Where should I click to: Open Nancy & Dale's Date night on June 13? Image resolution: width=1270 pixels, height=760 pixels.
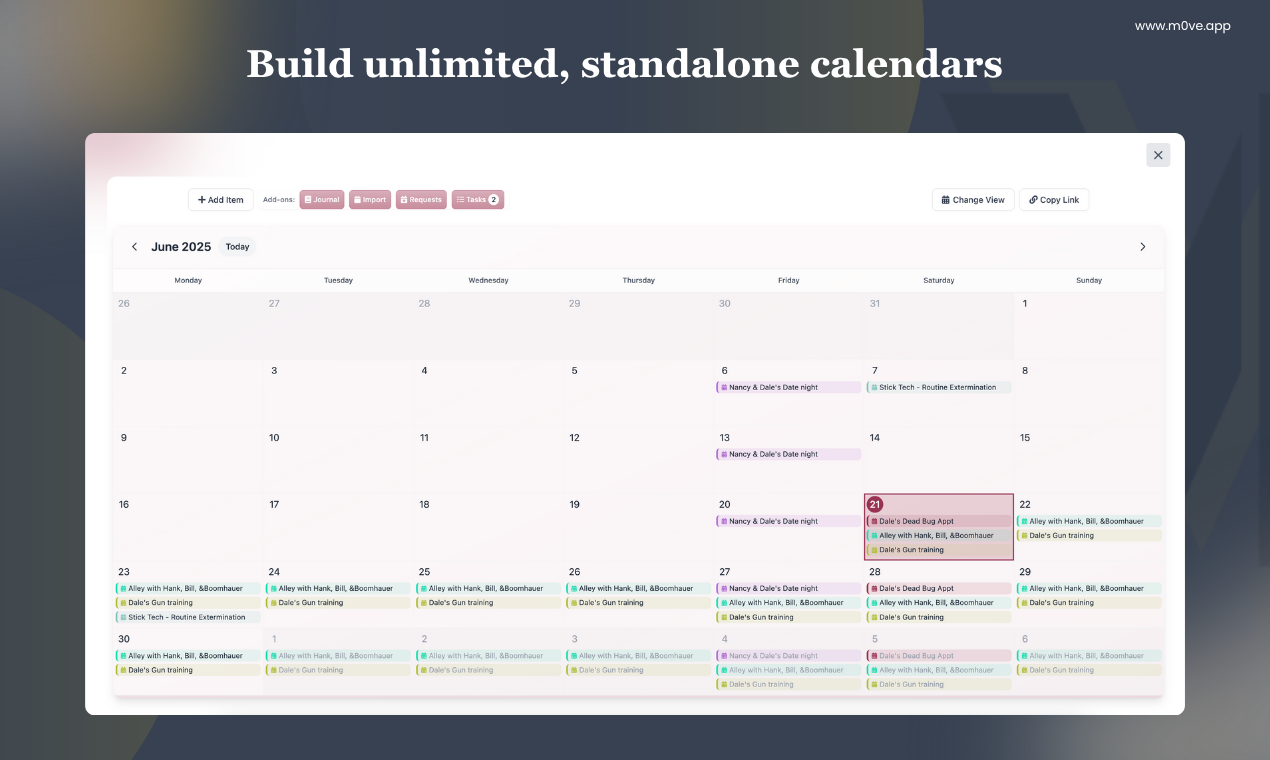(x=789, y=454)
